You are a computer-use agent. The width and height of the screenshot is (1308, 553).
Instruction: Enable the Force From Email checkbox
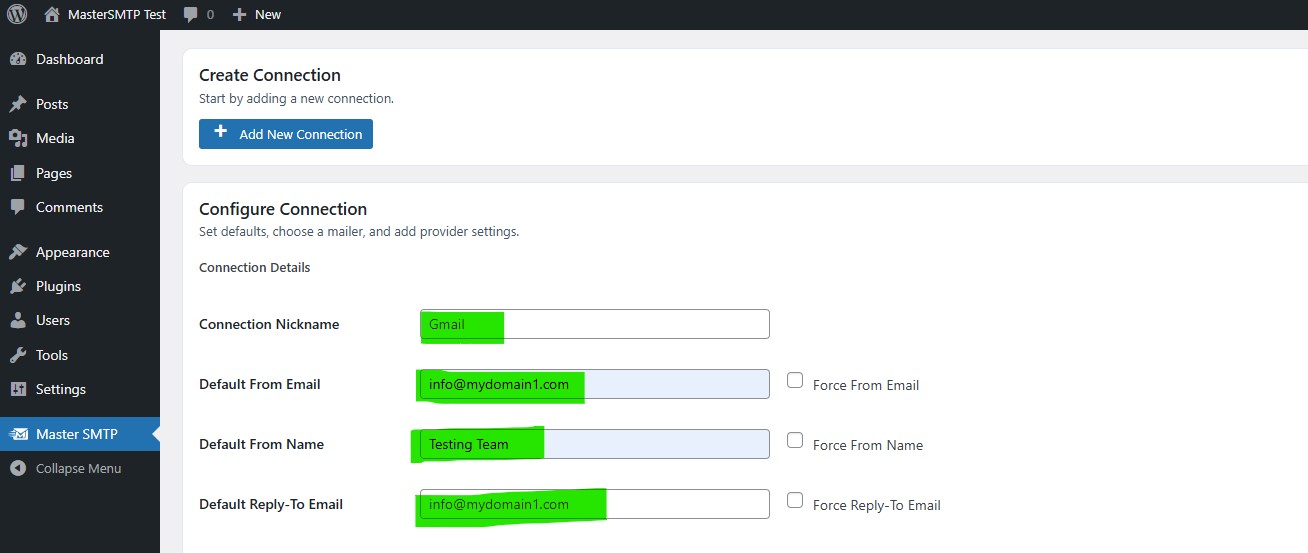coord(795,380)
